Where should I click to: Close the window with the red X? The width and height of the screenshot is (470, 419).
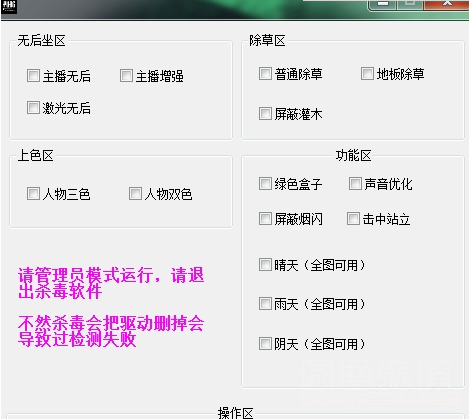447,5
